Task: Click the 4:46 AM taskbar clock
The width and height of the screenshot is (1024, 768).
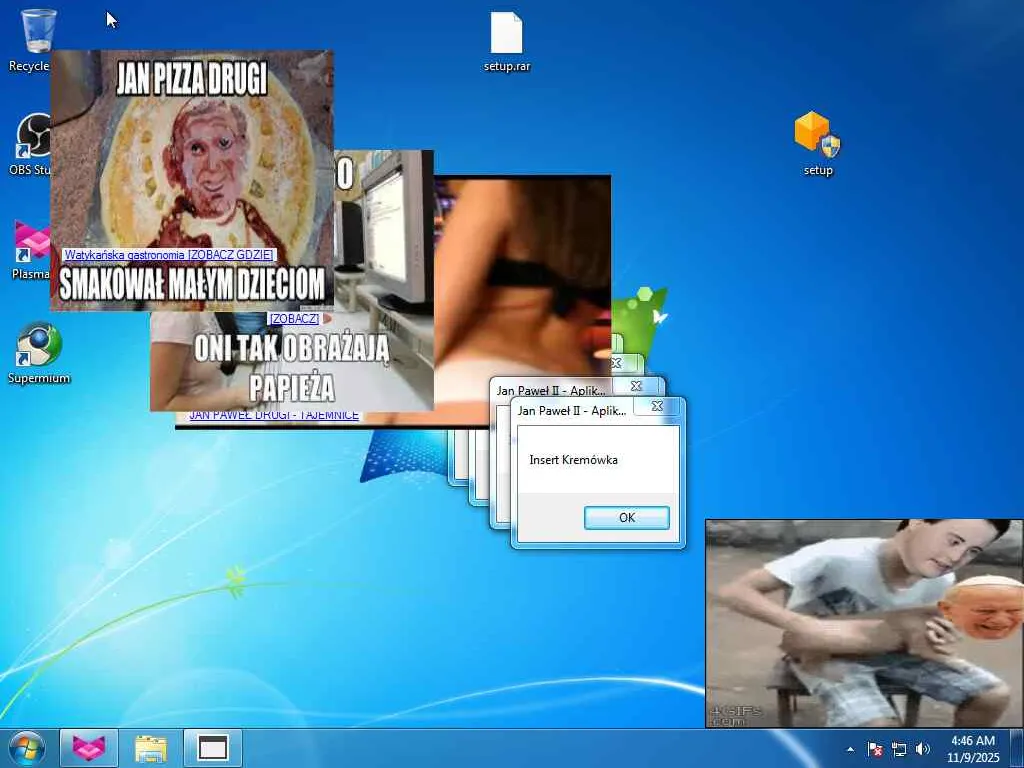Action: point(973,749)
